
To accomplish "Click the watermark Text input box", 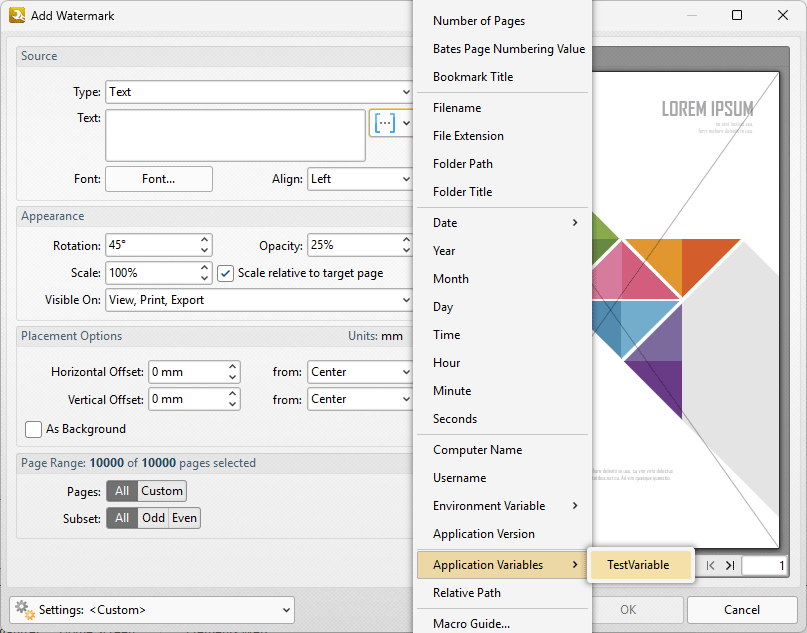I will coord(235,135).
